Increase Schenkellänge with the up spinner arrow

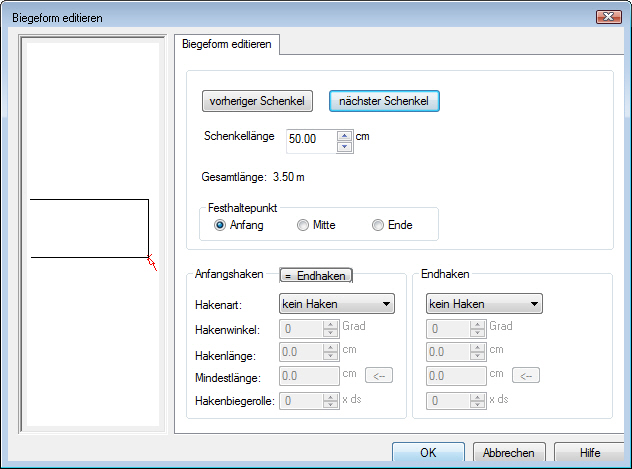[344, 136]
